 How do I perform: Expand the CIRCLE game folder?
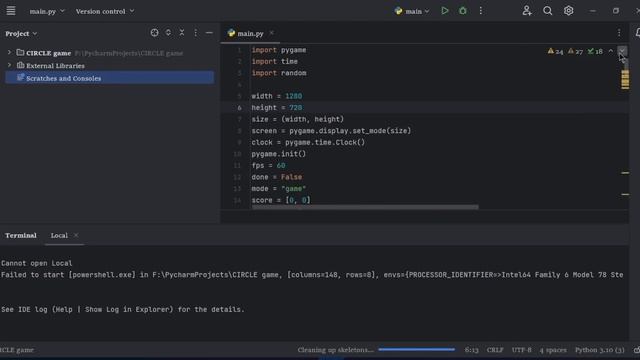(9, 53)
